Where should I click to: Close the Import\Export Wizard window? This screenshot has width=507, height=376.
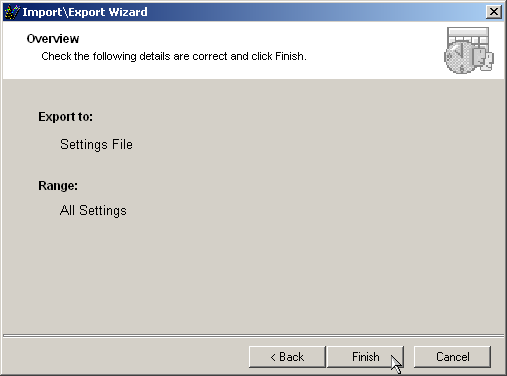(494, 12)
